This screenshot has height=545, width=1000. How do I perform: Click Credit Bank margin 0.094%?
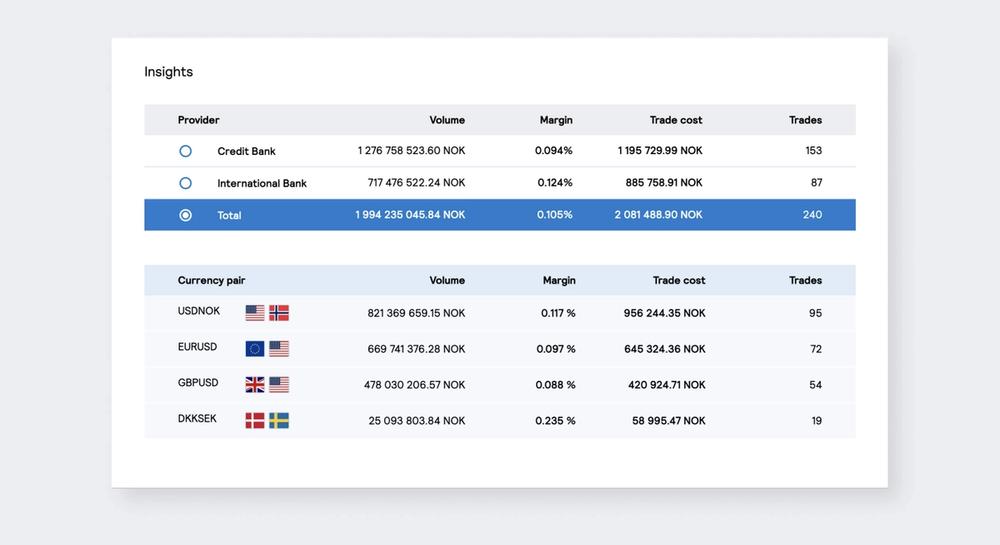click(x=554, y=150)
